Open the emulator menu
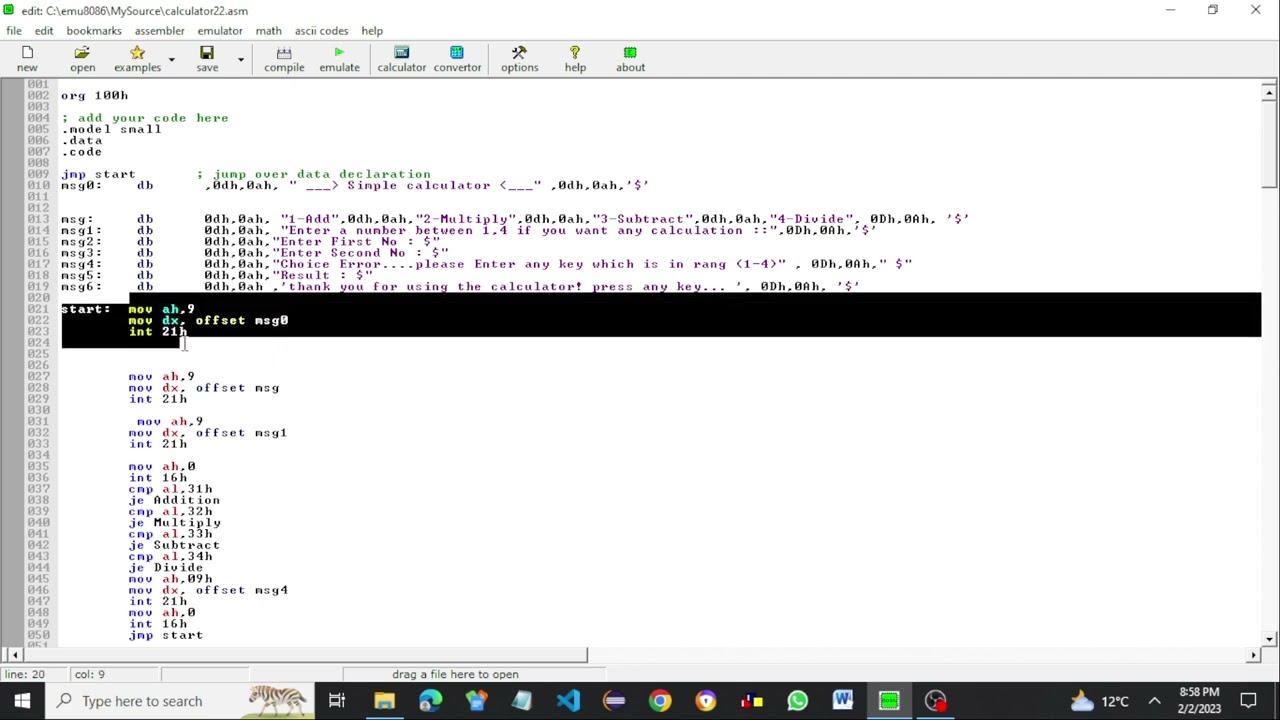 [x=220, y=31]
